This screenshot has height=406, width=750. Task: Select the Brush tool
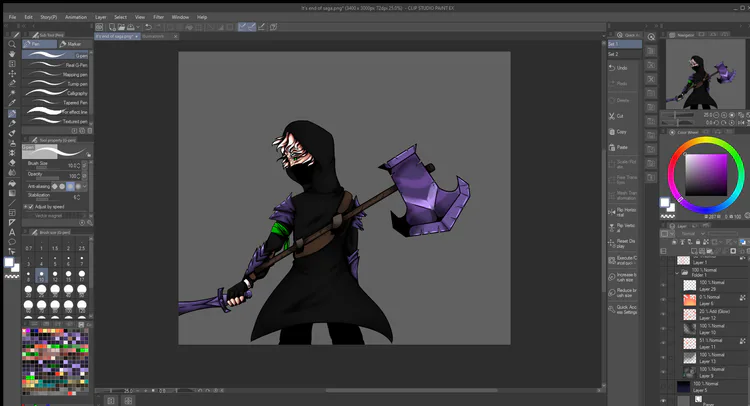coord(12,133)
